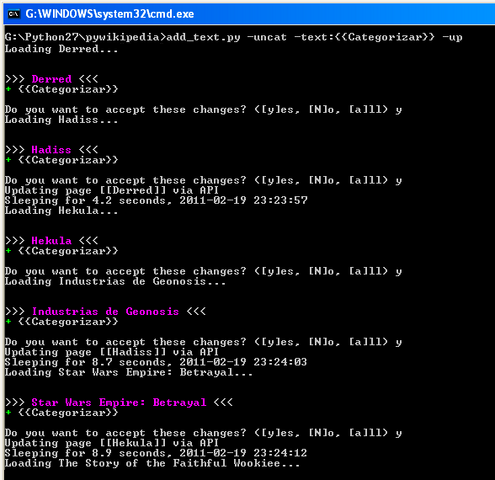Click the prompt above 'Updating page [[Derred]]'
This screenshot has width=495, height=480.
(x=203, y=180)
